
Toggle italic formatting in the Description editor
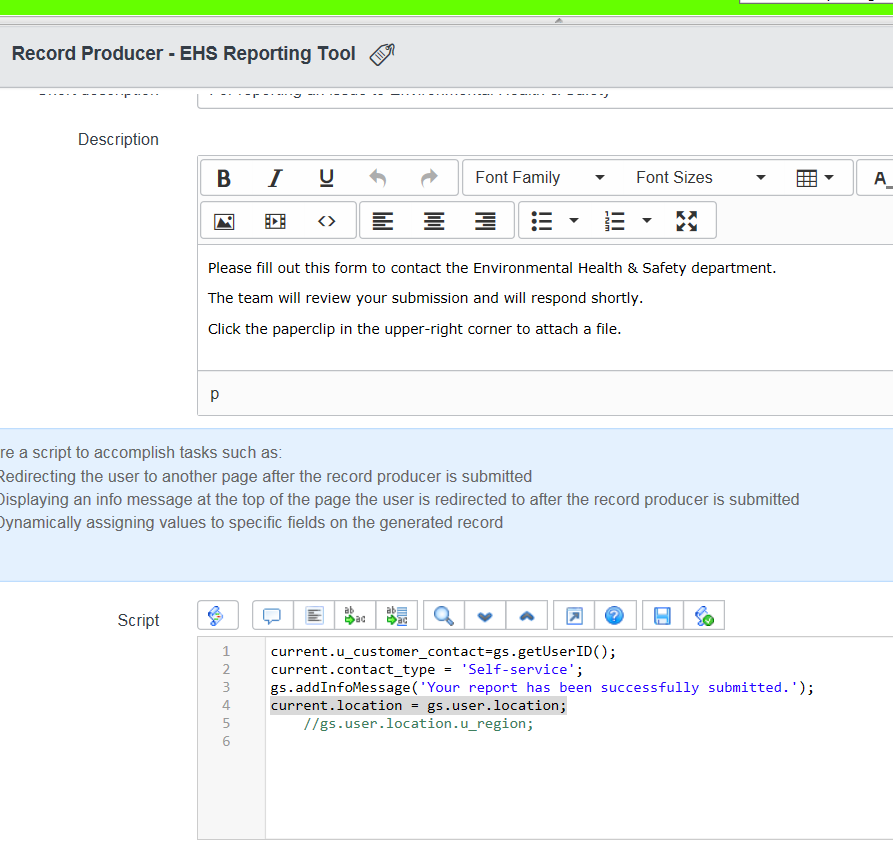275,177
